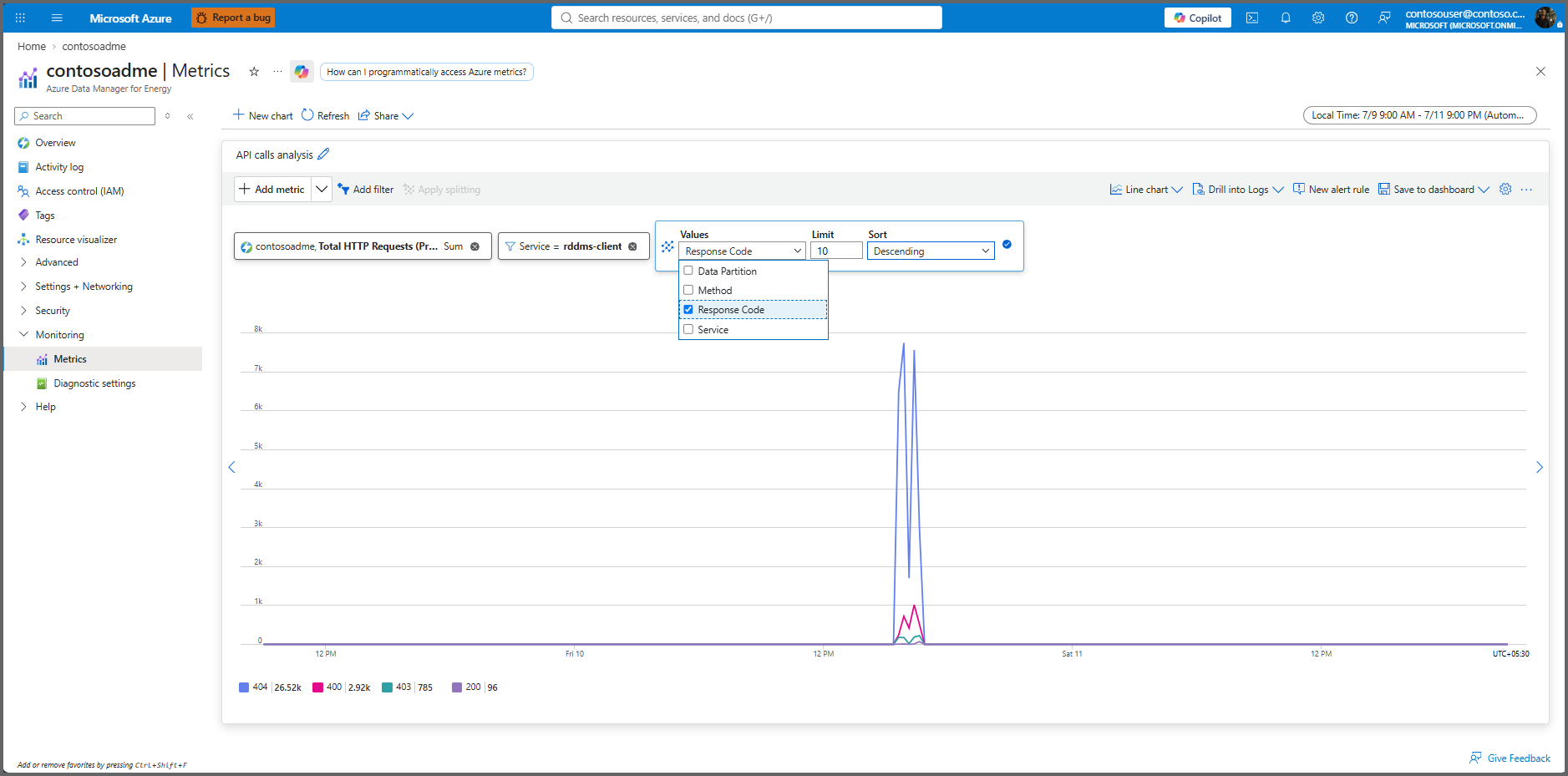Open portal settings gear in header
This screenshot has height=776, width=1568.
[1318, 18]
